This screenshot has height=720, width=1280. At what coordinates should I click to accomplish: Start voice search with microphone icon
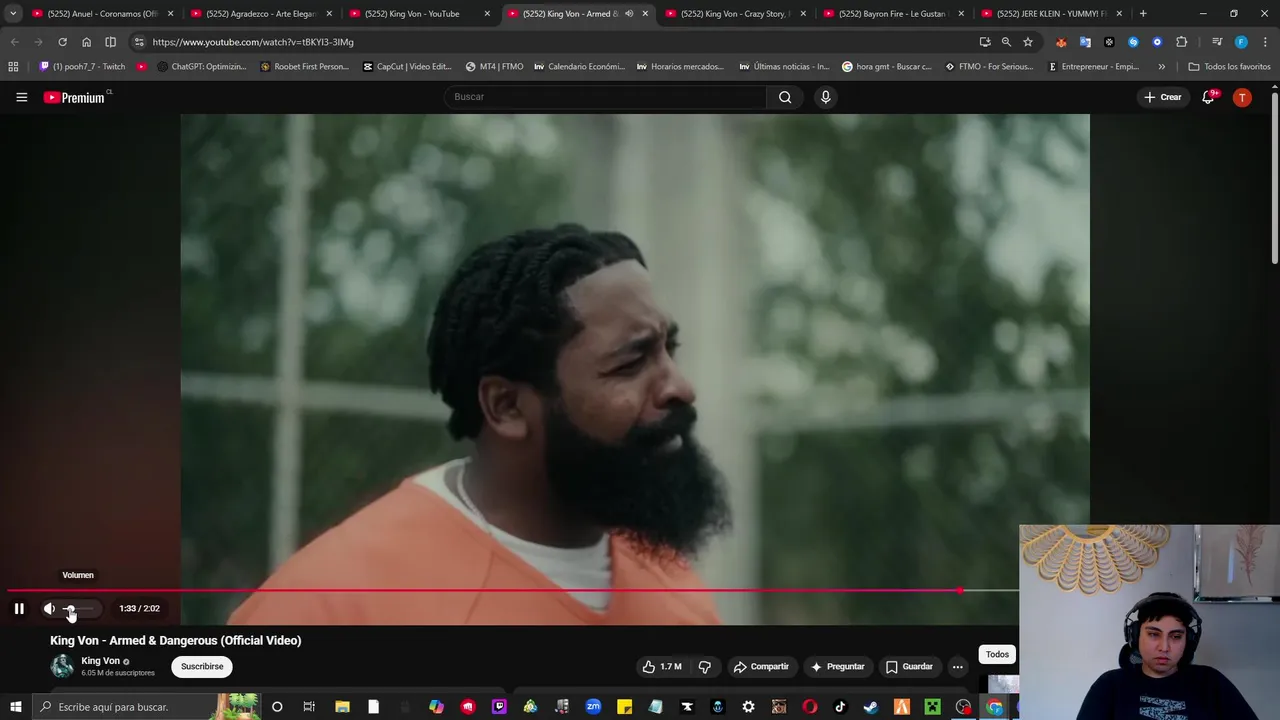825,97
